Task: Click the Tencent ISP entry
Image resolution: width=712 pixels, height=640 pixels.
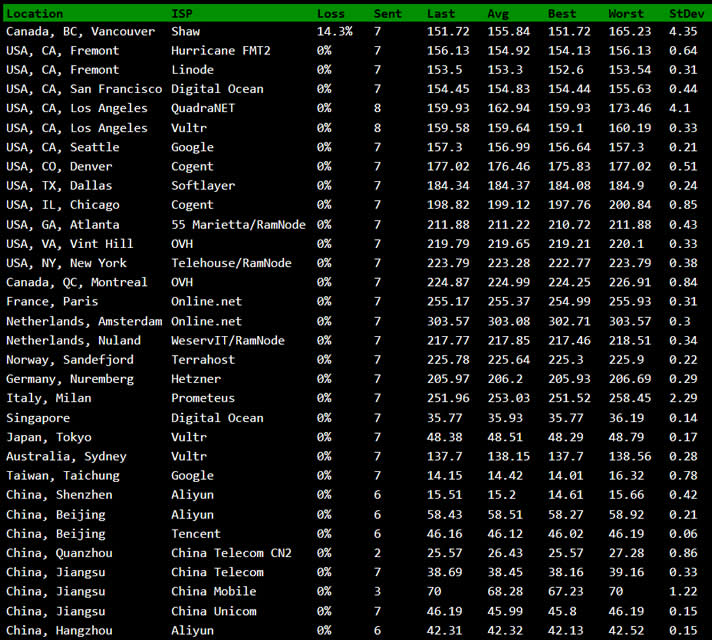Action: 196,534
